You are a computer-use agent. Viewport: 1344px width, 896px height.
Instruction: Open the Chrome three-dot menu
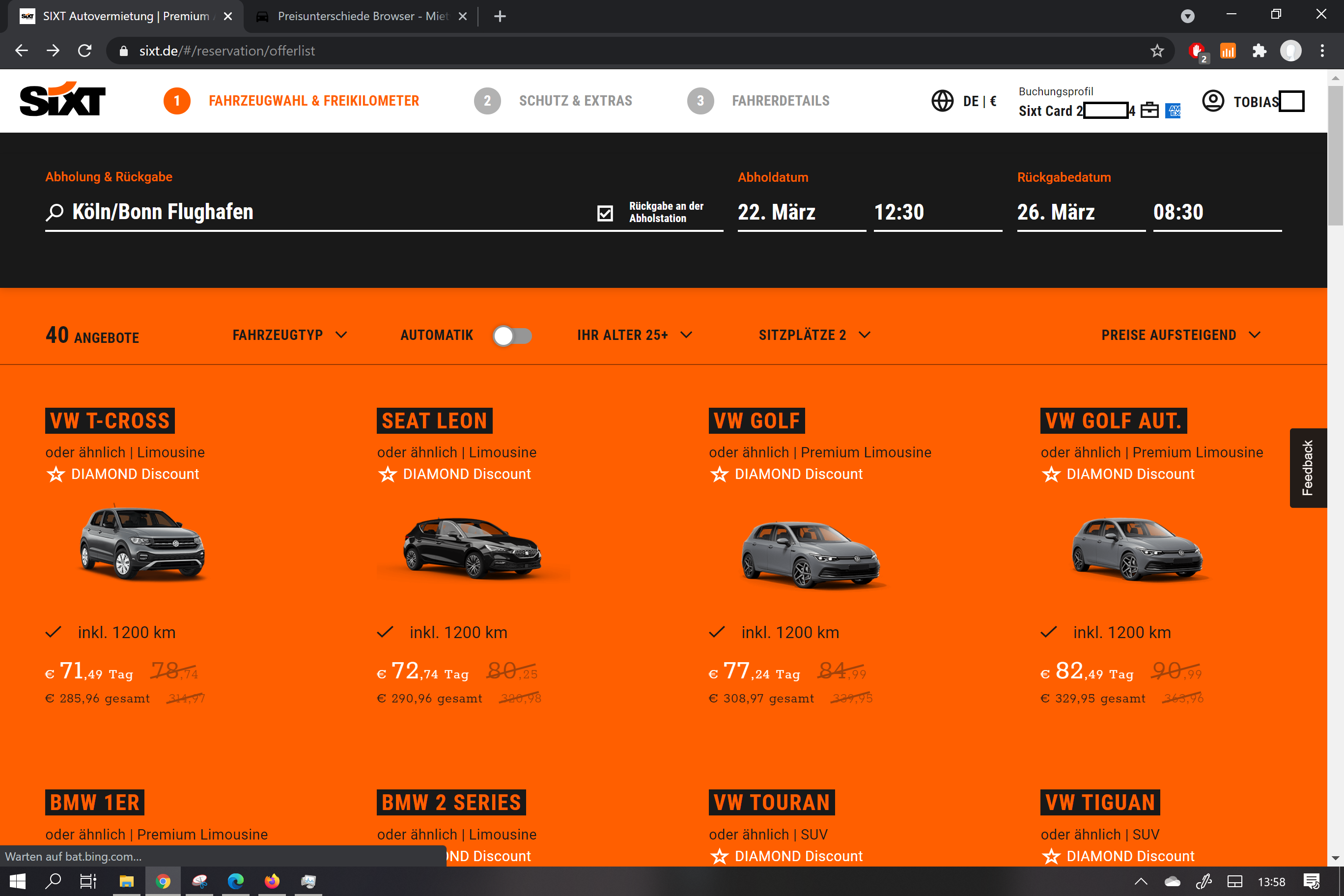coord(1322,51)
